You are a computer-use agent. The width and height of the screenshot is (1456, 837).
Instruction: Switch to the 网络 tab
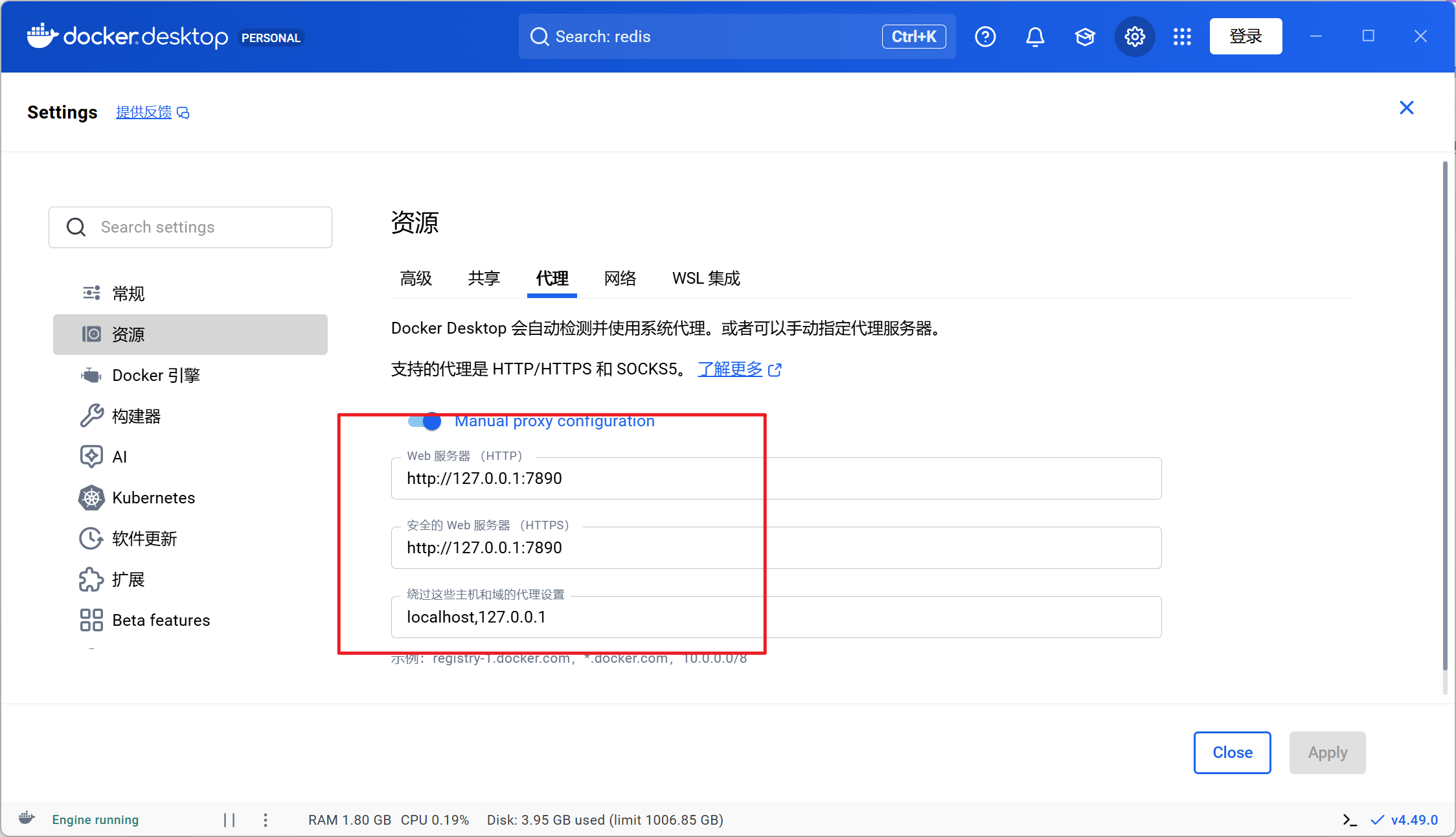pyautogui.click(x=620, y=279)
